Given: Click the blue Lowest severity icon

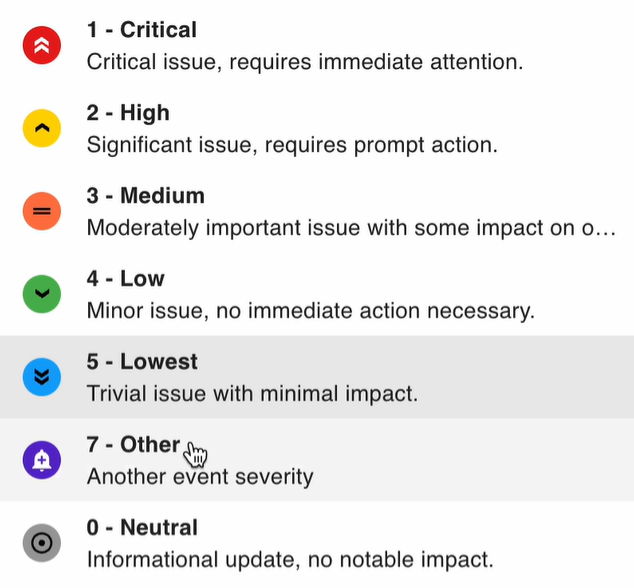Looking at the screenshot, I should [x=41, y=377].
